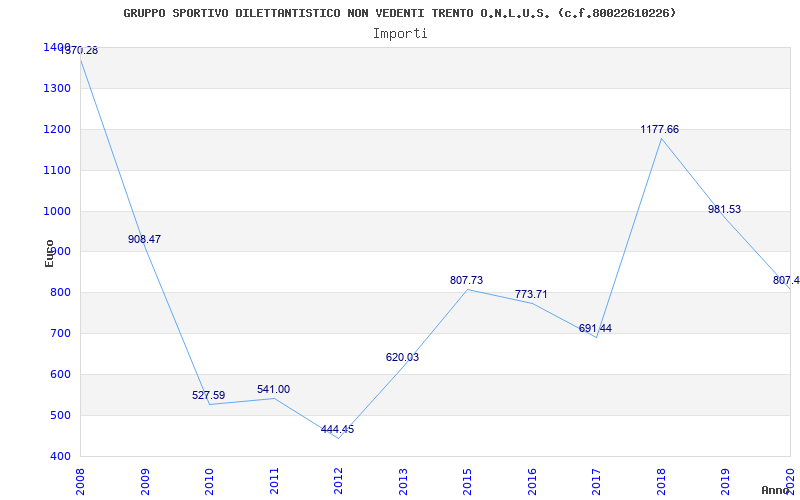This screenshot has width=800, height=500.
Task: Click the 444.45 data label
Action: coord(337,429)
